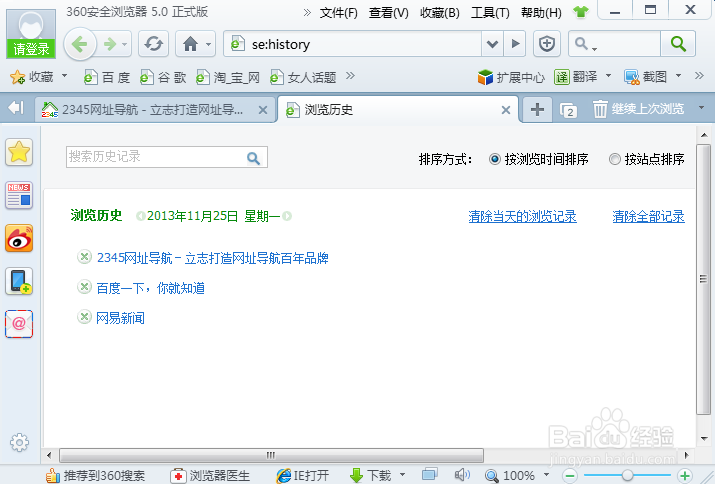The width and height of the screenshot is (715, 484).
Task: Click the 翻译 translate tool
Action: pyautogui.click(x=575, y=77)
